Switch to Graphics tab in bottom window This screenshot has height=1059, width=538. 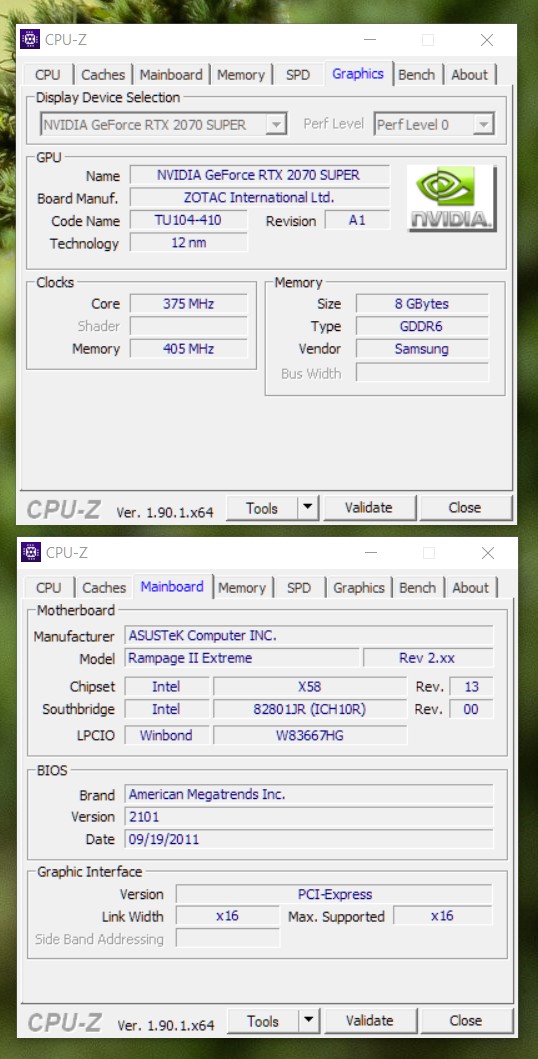pyautogui.click(x=358, y=588)
